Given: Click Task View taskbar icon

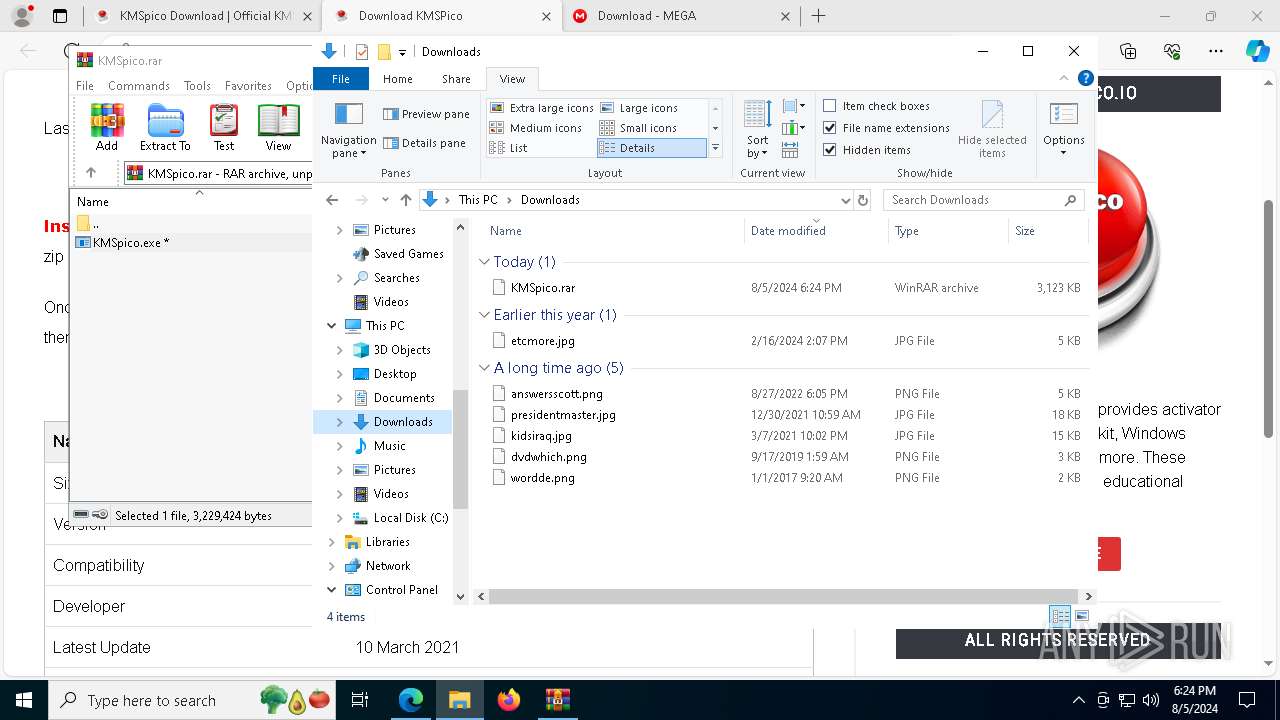Looking at the screenshot, I should (x=360, y=700).
